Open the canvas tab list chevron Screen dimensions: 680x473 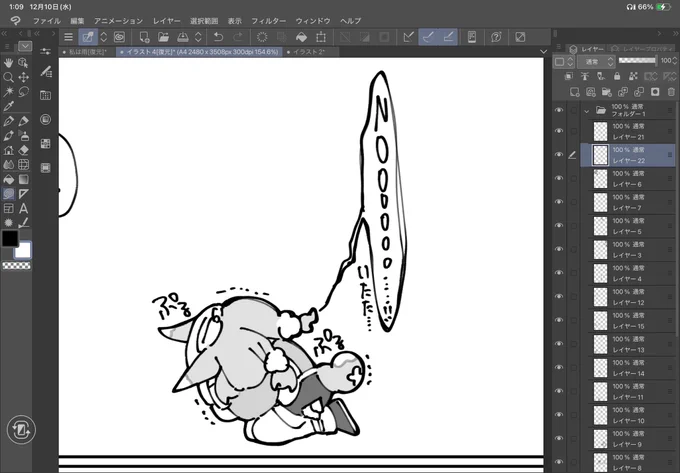(543, 52)
